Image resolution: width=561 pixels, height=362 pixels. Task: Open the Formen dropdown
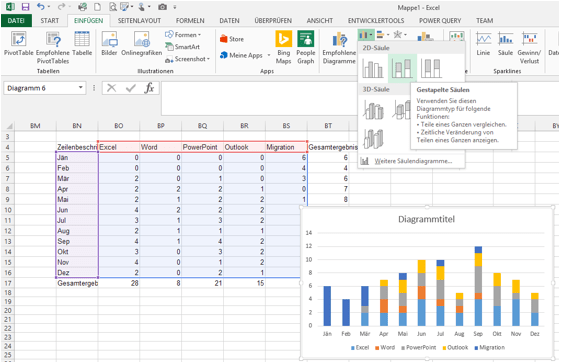tap(183, 35)
